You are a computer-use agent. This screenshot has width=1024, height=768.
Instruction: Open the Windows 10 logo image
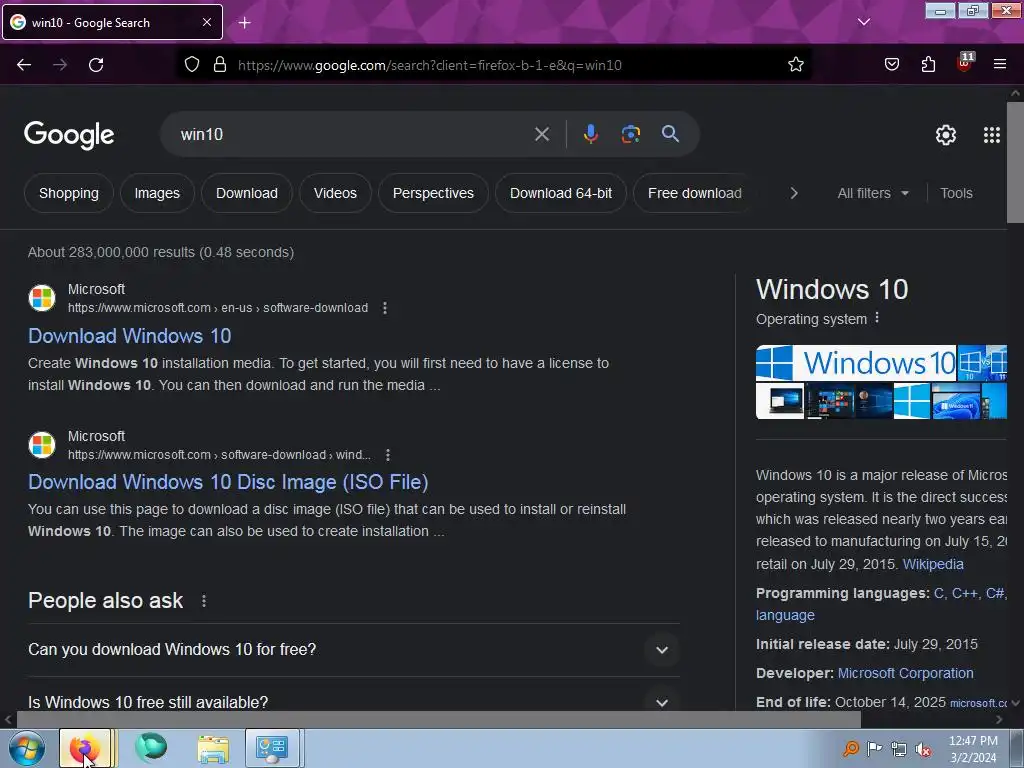(x=856, y=362)
